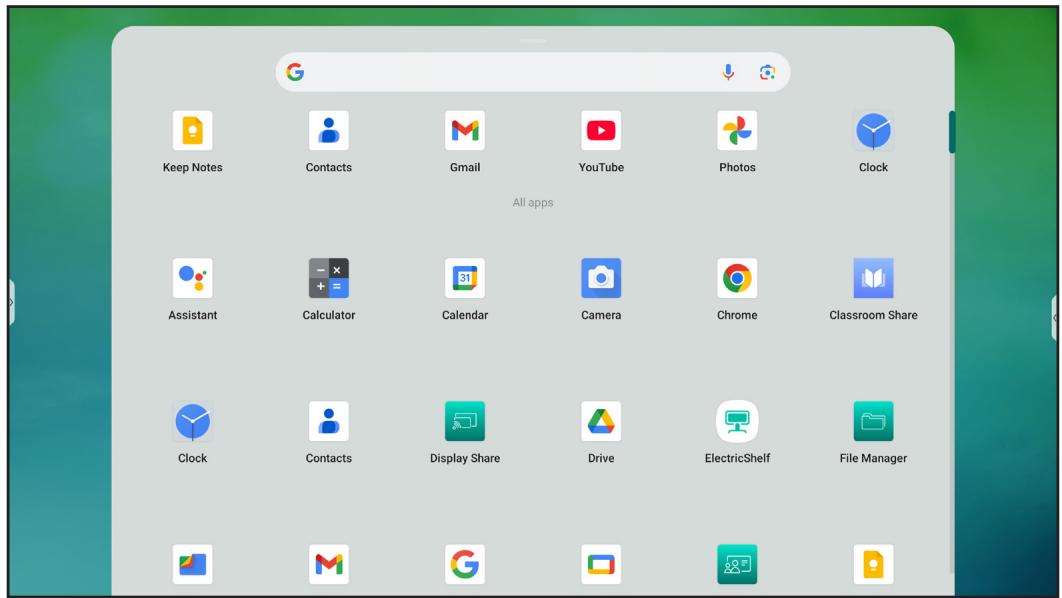Launch Gmail from the suggested apps row
The width and height of the screenshot is (1062, 598).
[x=465, y=130]
